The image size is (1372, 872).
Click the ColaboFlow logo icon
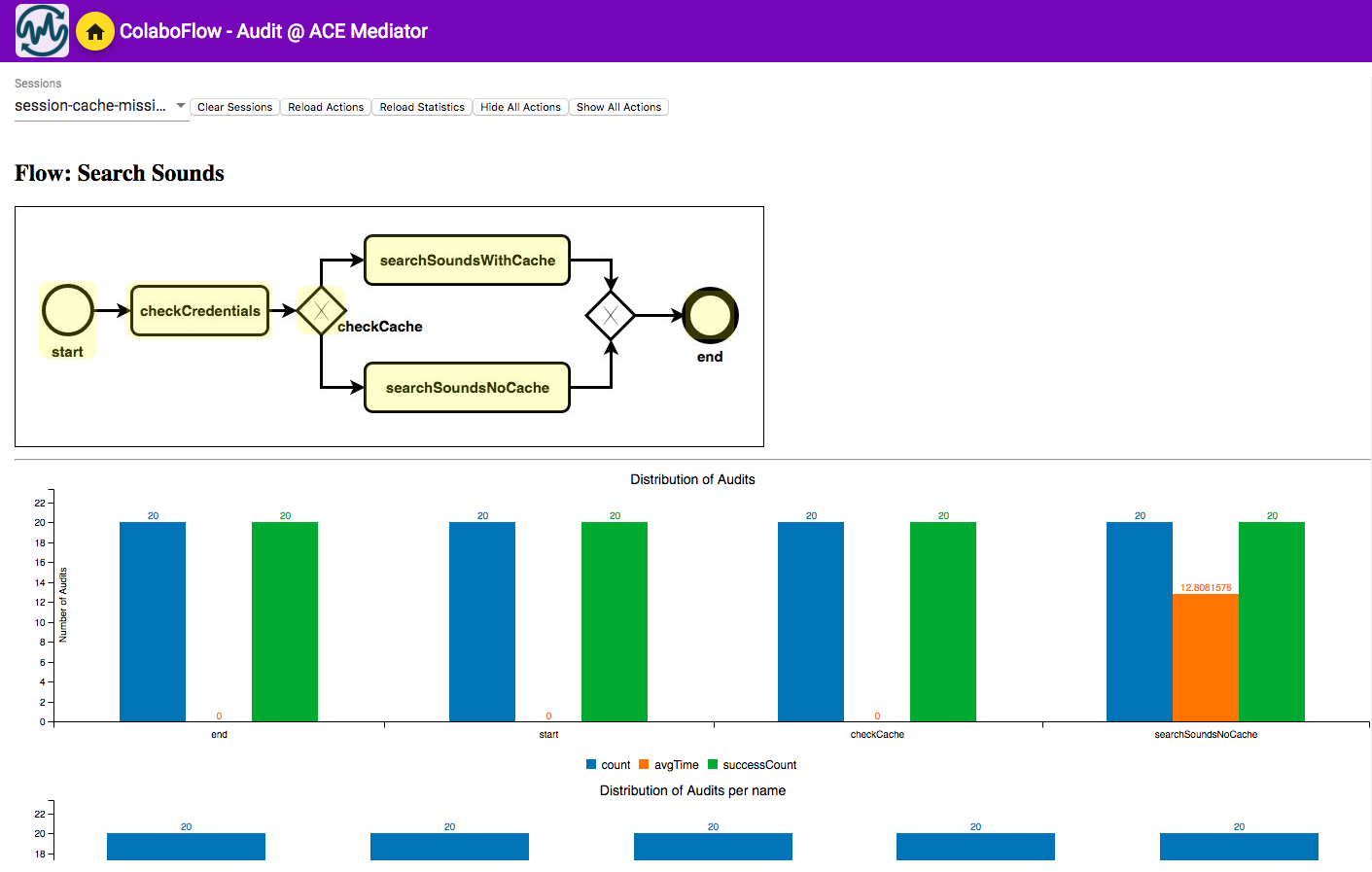pos(42,31)
